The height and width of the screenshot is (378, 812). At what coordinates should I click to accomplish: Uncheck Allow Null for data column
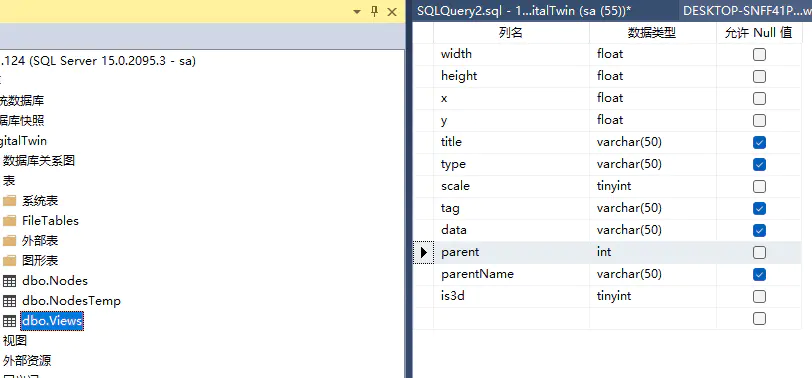click(759, 230)
